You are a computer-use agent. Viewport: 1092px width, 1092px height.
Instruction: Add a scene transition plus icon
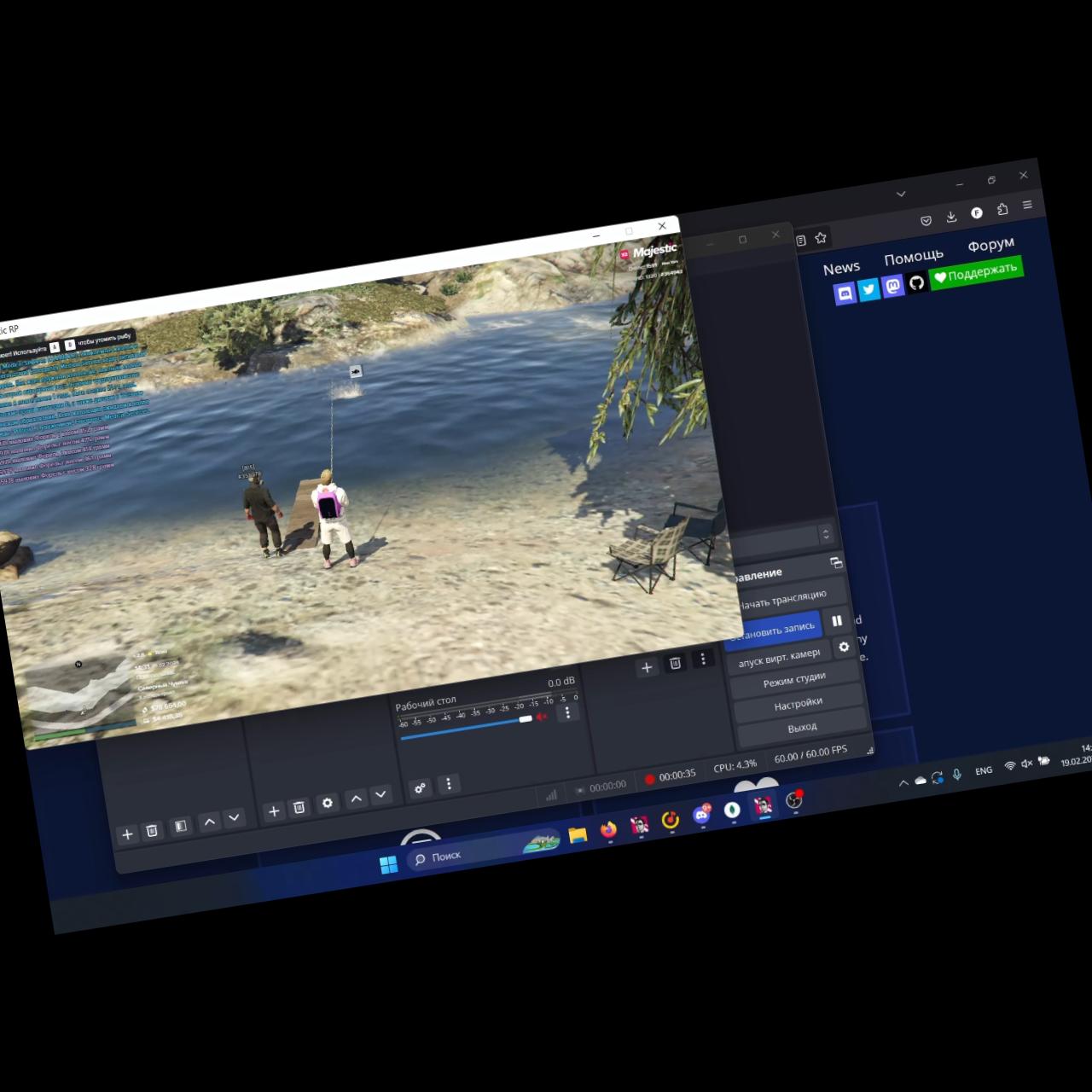pos(647,667)
